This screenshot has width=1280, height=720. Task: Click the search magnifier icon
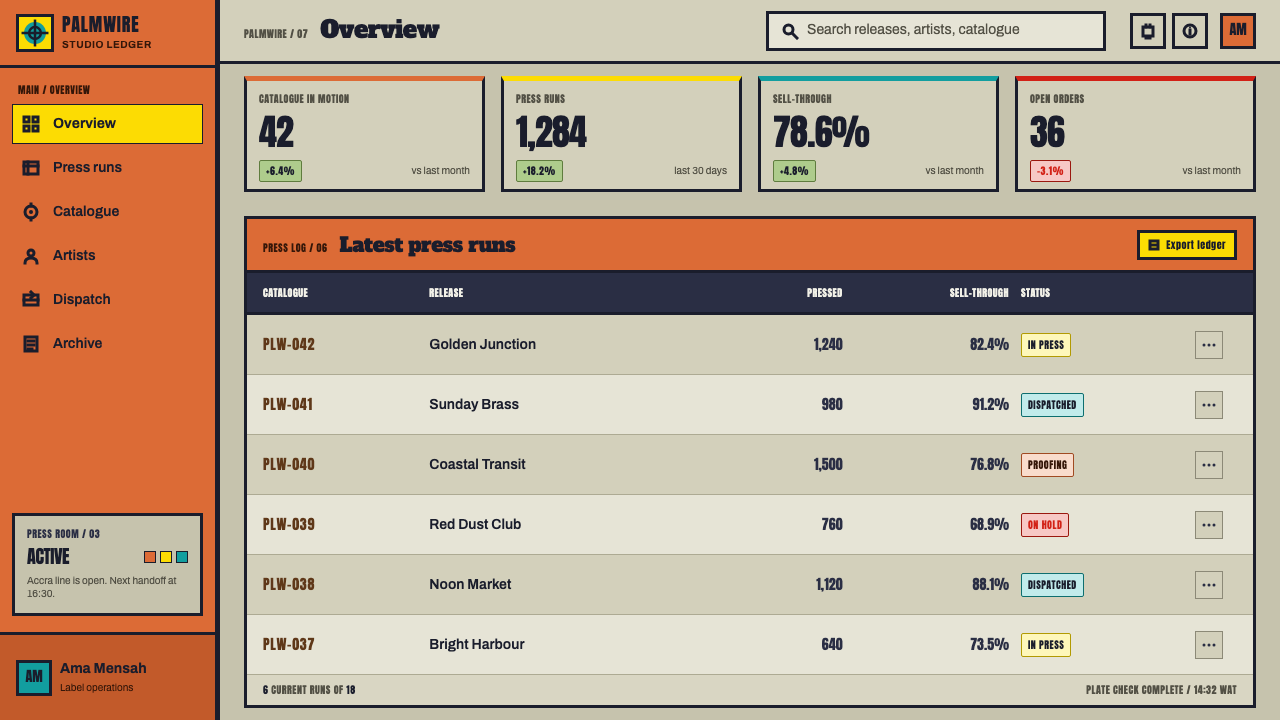[790, 31]
